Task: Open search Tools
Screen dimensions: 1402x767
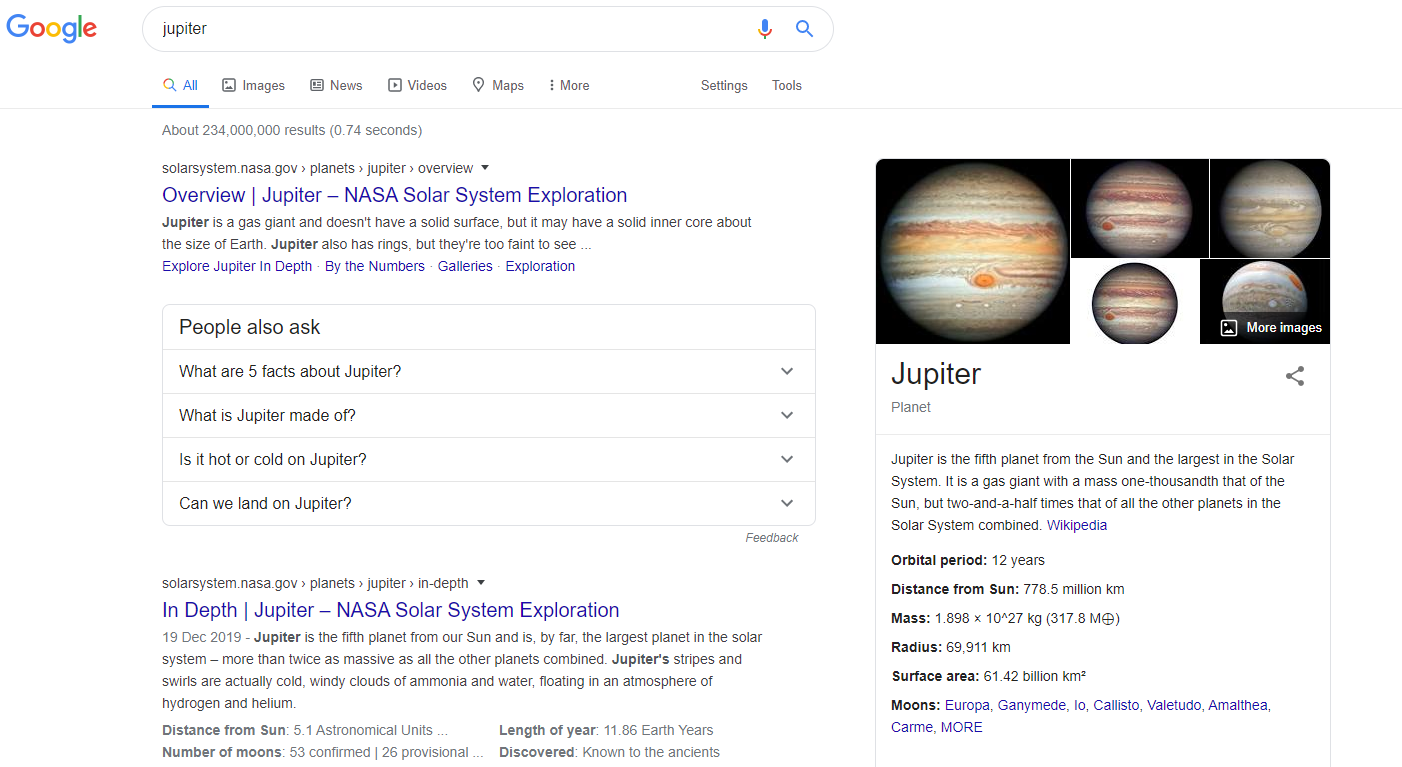Action: pos(787,86)
